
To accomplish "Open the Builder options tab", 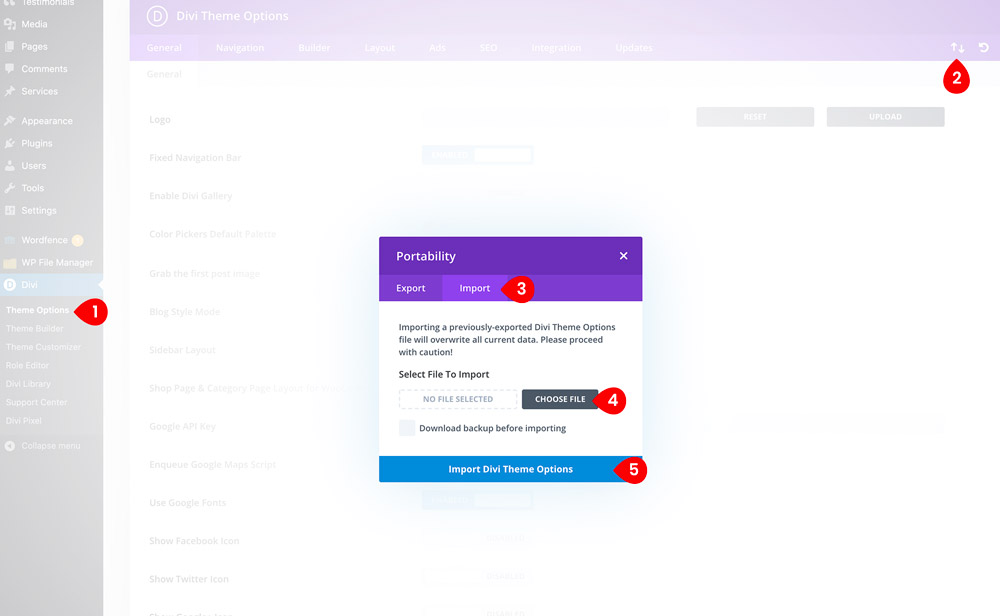I will pos(314,48).
